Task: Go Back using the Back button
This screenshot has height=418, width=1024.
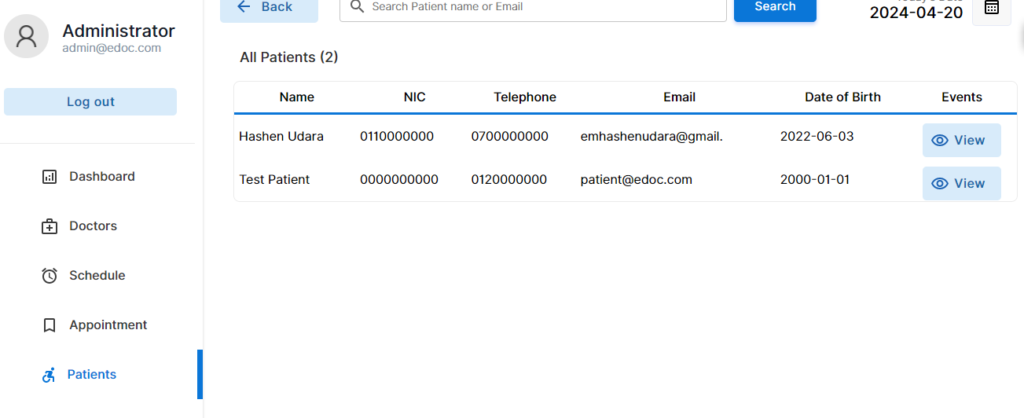Action: tap(269, 9)
